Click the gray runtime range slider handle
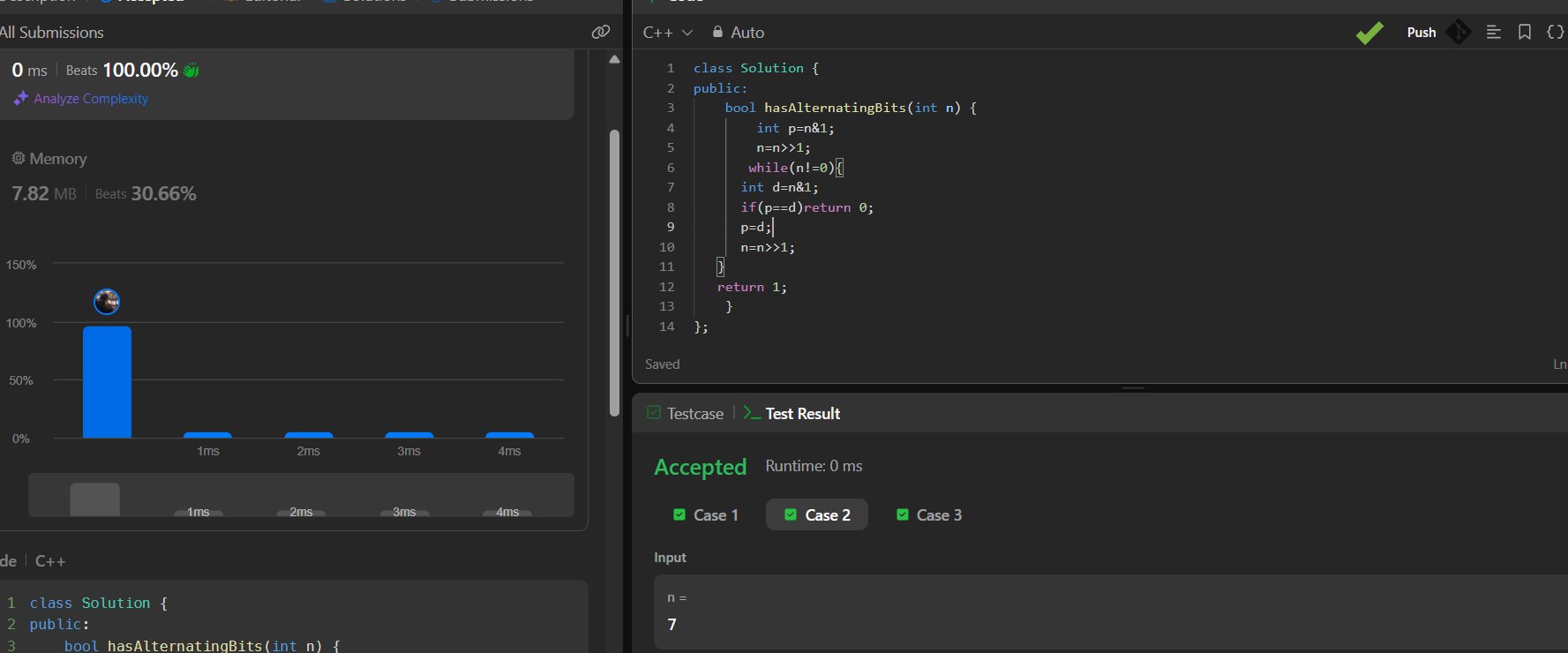The height and width of the screenshot is (653, 1568). 95,499
